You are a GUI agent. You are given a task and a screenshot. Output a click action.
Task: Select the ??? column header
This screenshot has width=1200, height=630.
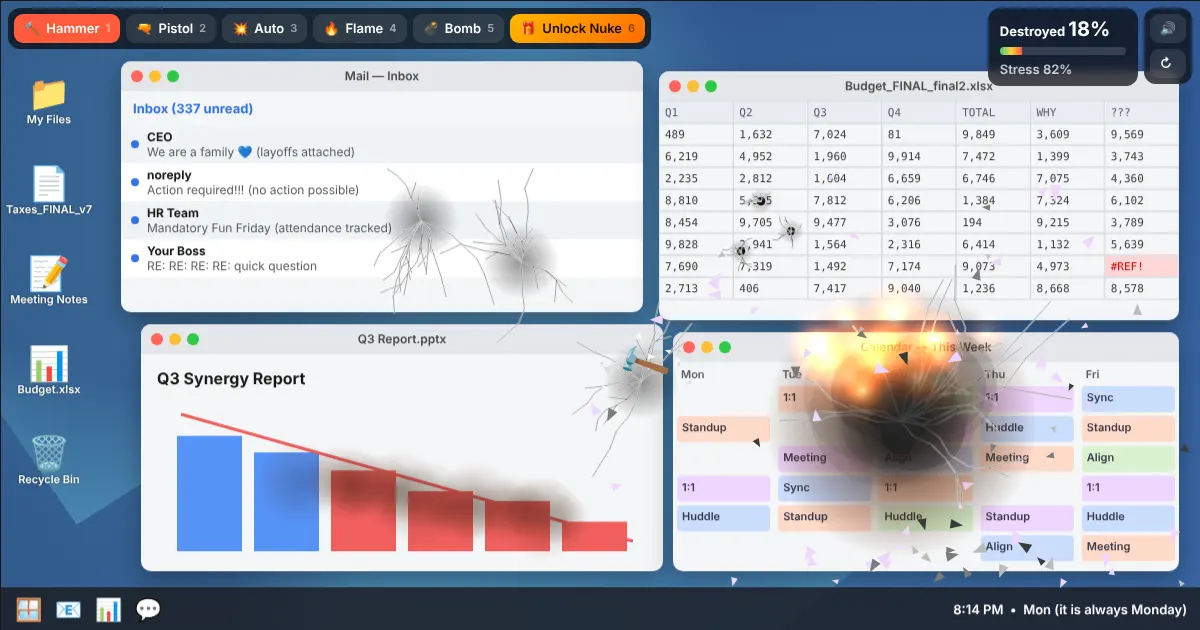[x=1141, y=112]
